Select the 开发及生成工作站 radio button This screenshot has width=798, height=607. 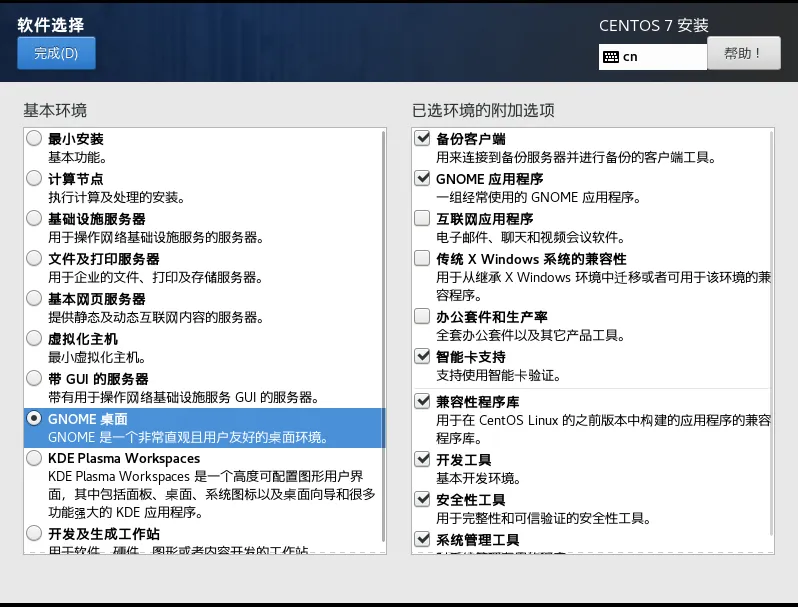click(34, 533)
